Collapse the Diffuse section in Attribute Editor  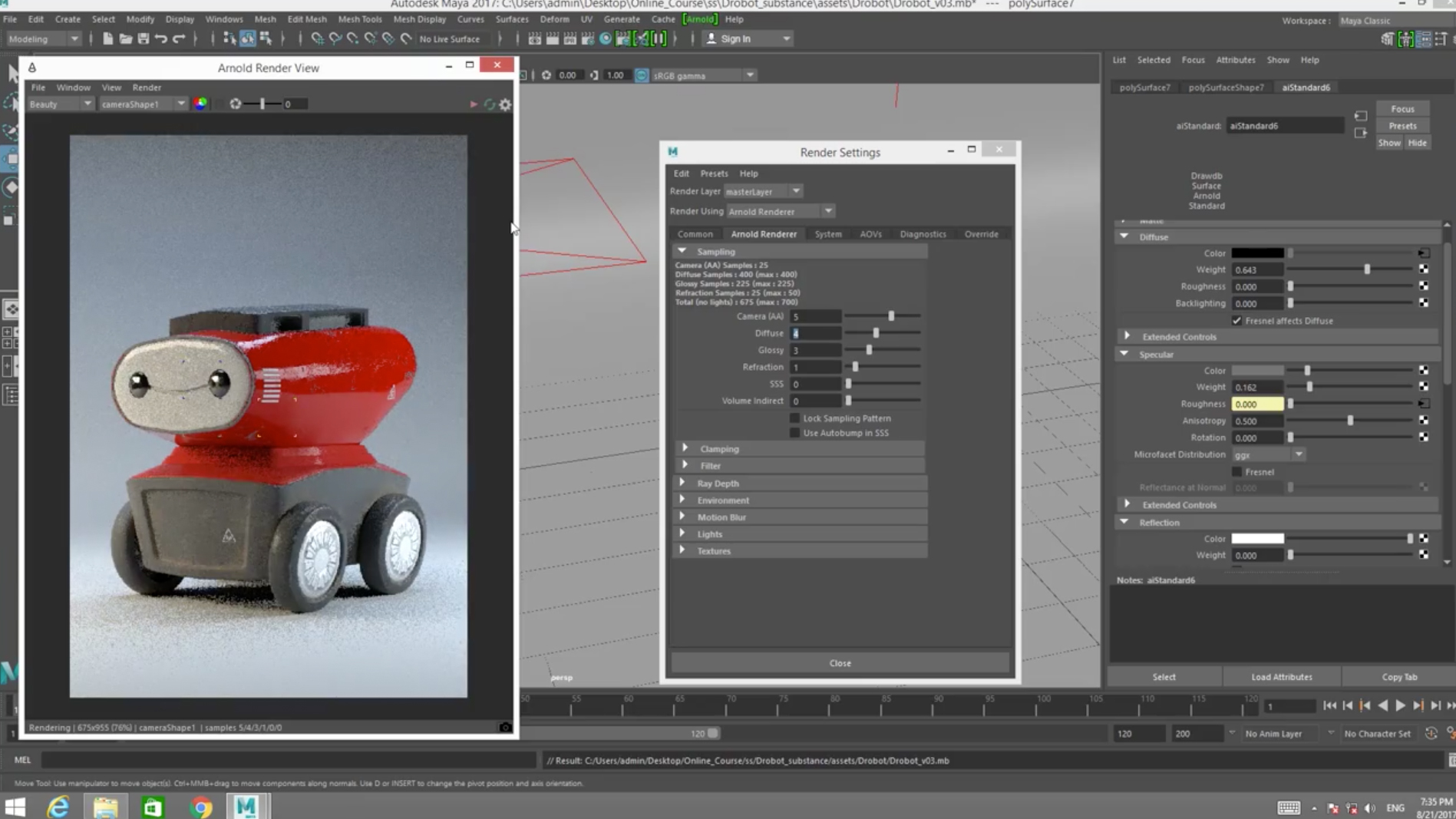(x=1276, y=237)
